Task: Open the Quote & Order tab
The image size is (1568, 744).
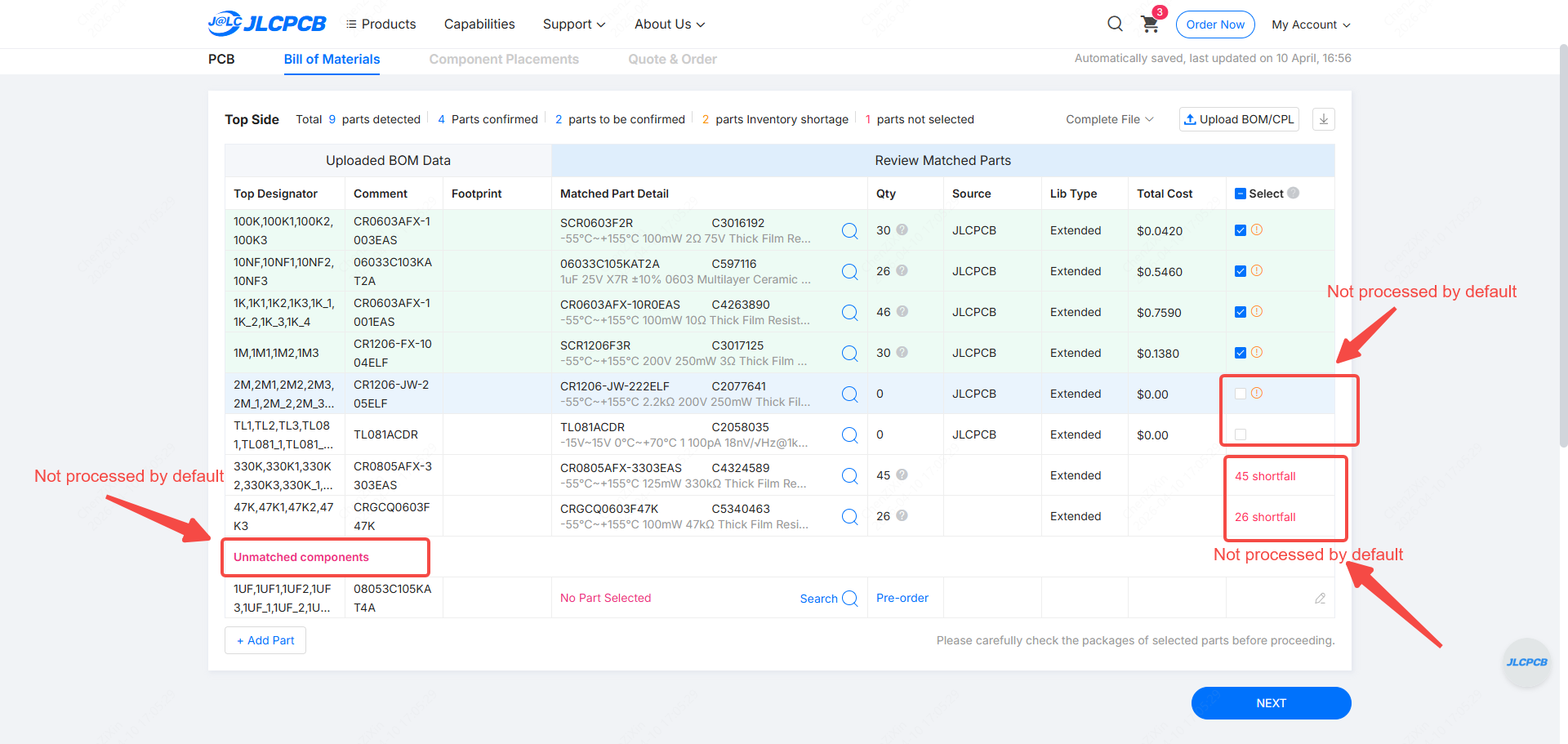Action: click(672, 59)
